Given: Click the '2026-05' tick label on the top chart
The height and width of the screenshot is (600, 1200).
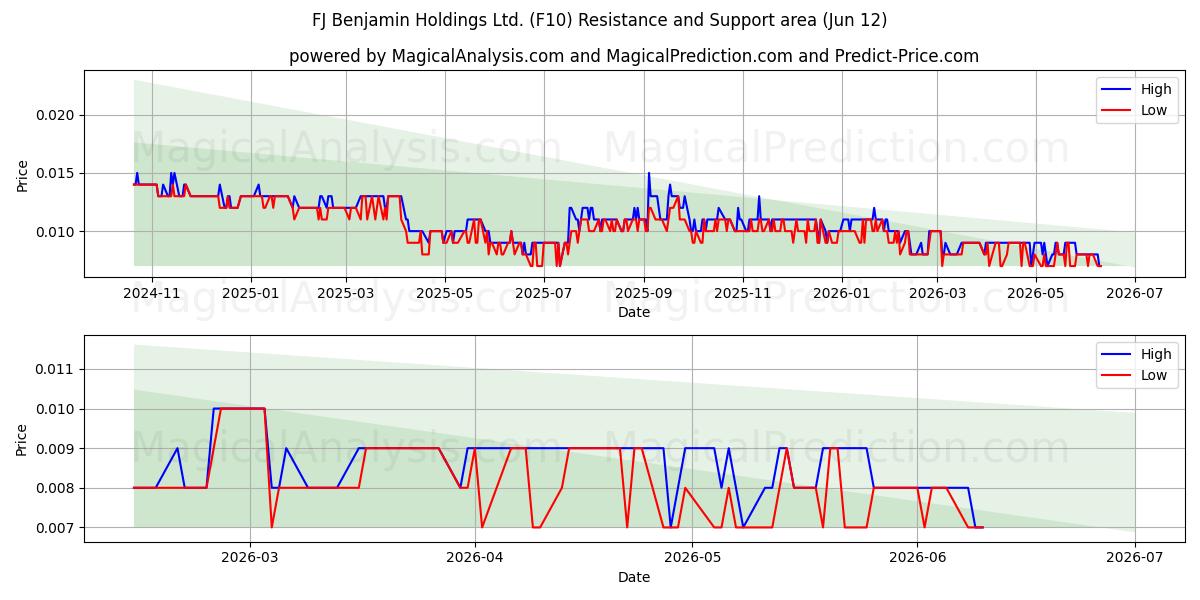Looking at the screenshot, I should click(x=1036, y=293).
